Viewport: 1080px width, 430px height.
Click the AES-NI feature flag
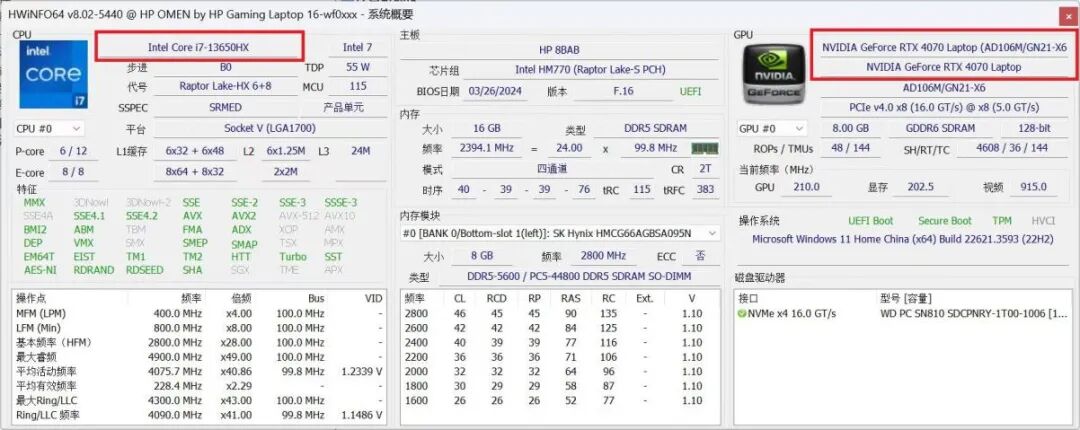point(40,270)
